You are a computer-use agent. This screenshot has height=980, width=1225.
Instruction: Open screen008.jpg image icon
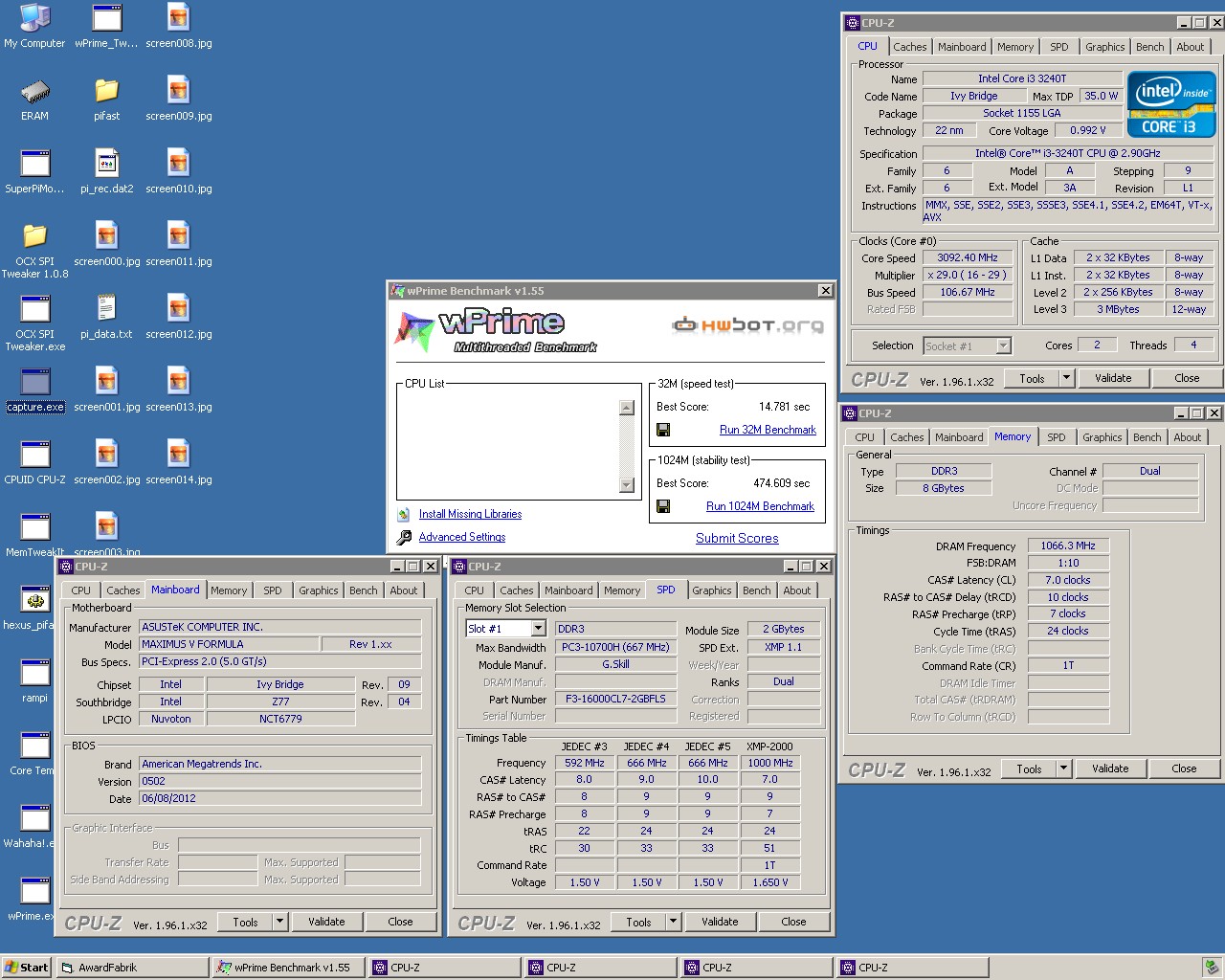[179, 27]
